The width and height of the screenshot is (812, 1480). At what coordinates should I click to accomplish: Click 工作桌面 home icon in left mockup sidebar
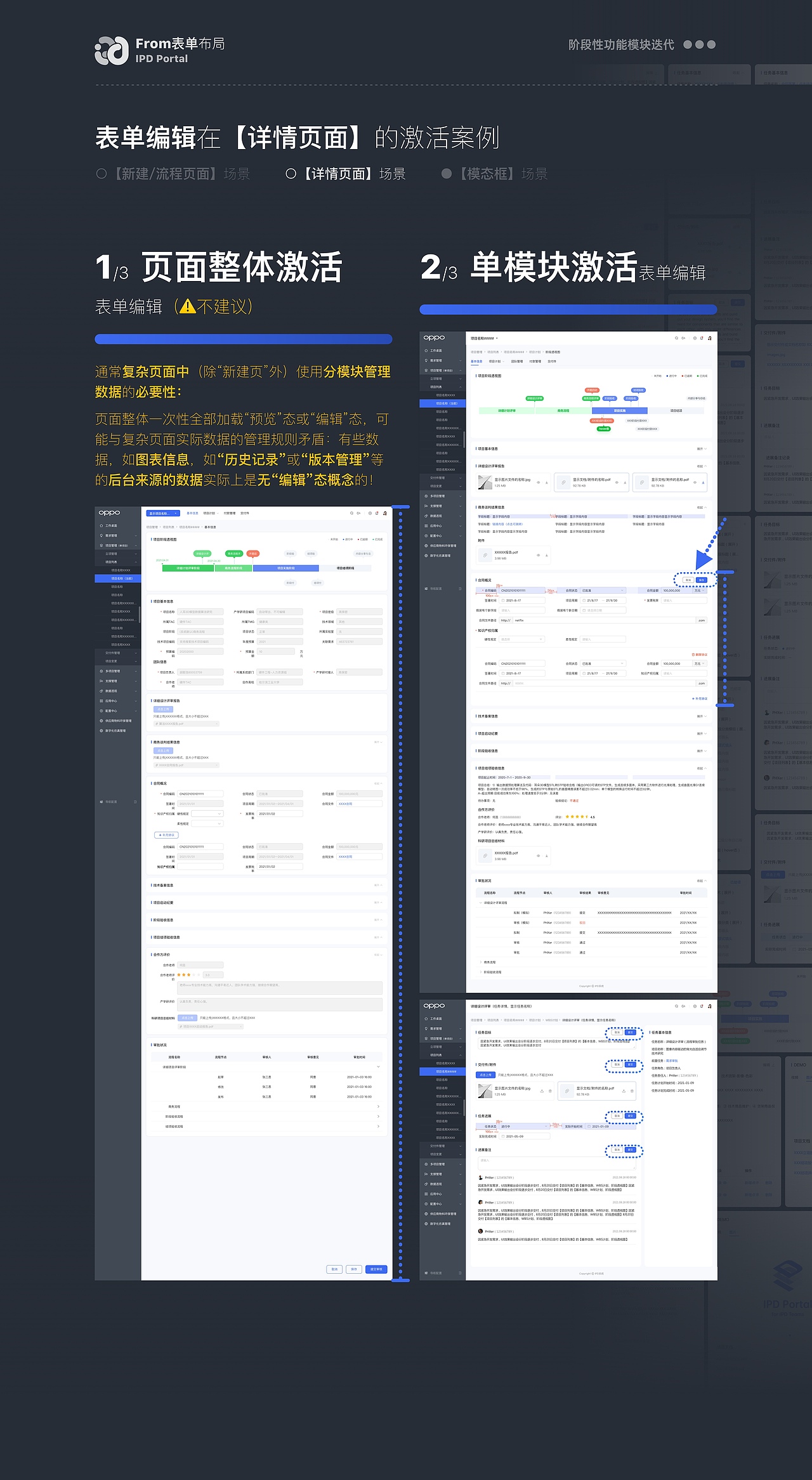[x=101, y=525]
